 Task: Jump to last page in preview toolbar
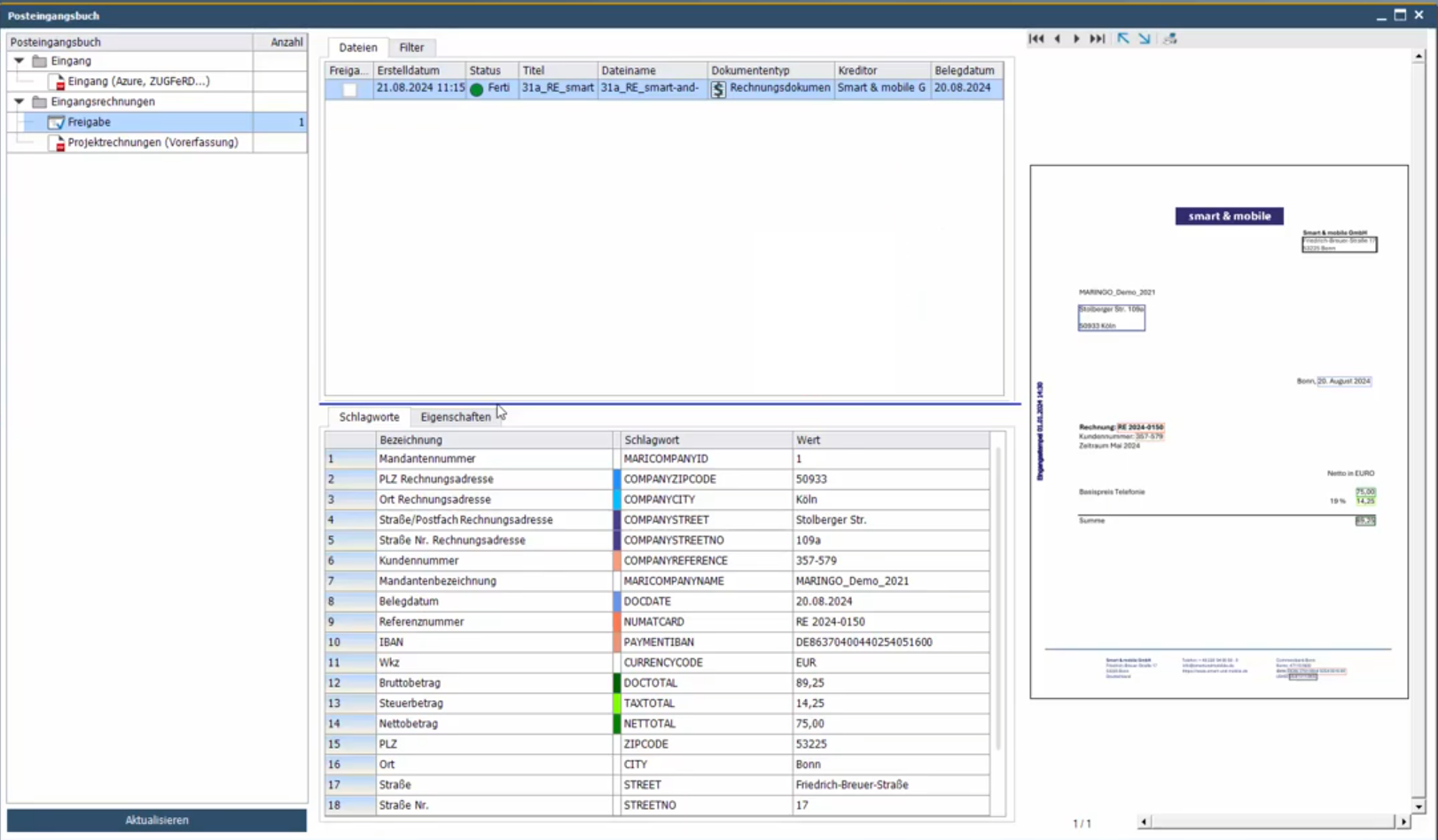point(1098,39)
